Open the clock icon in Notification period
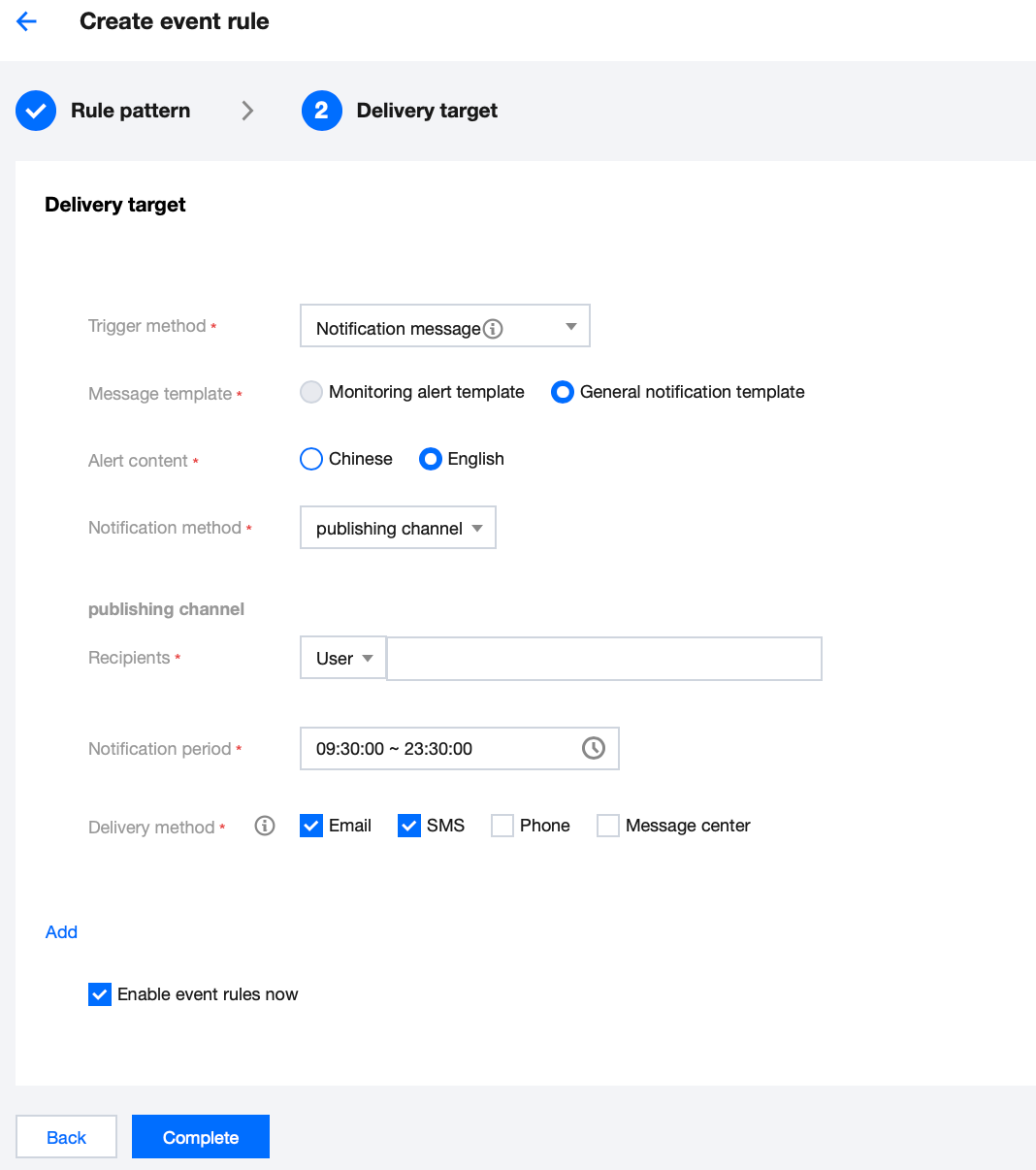This screenshot has height=1170, width=1036. pos(594,748)
